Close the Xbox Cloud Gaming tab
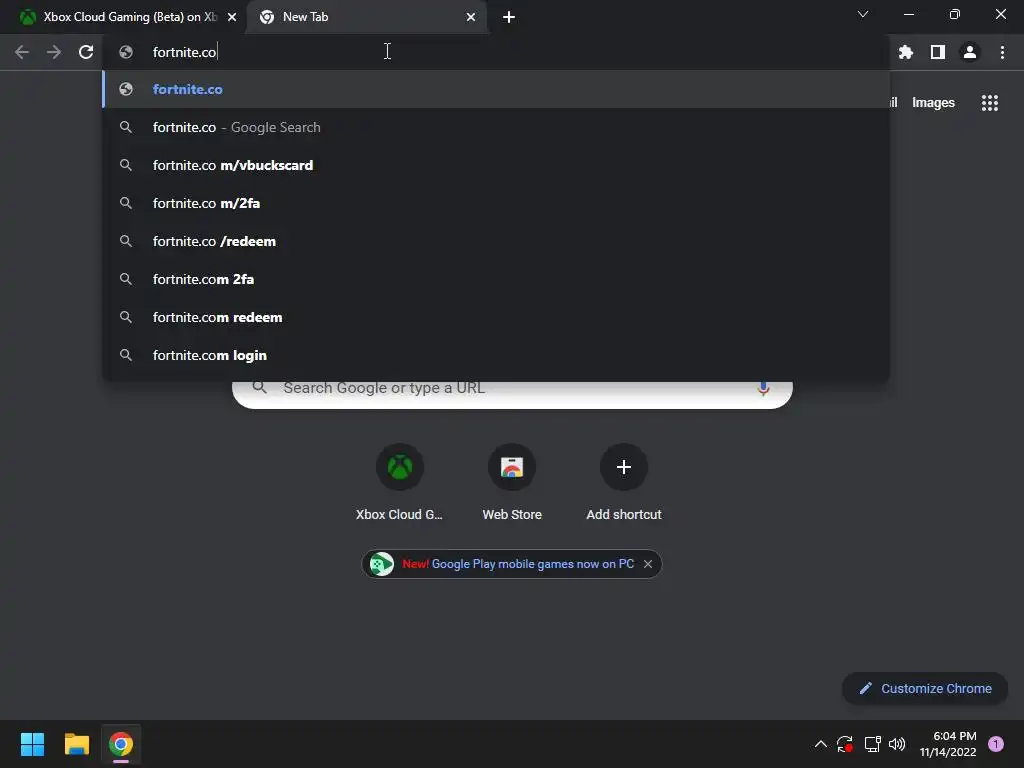The height and width of the screenshot is (768, 1024). point(232,17)
